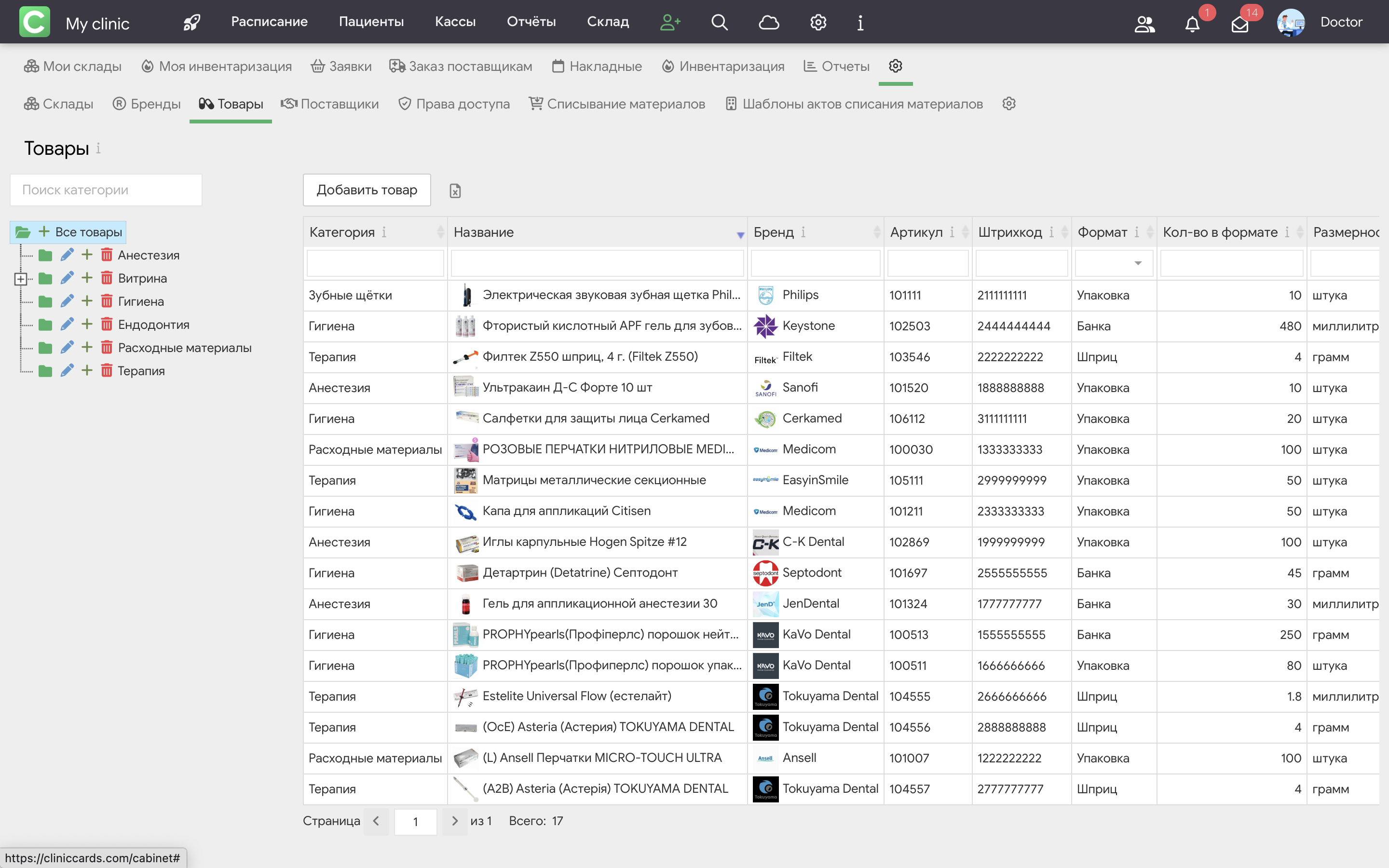1389x868 pixels.
Task: Select Расходные материалы category in tree
Action: [185, 347]
